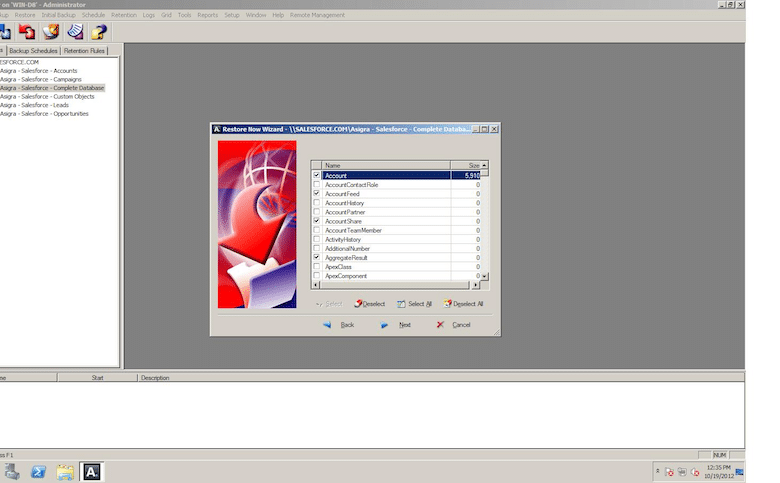This screenshot has width=780, height=483.
Task: Check the ApexClass checkbox
Action: tap(316, 267)
